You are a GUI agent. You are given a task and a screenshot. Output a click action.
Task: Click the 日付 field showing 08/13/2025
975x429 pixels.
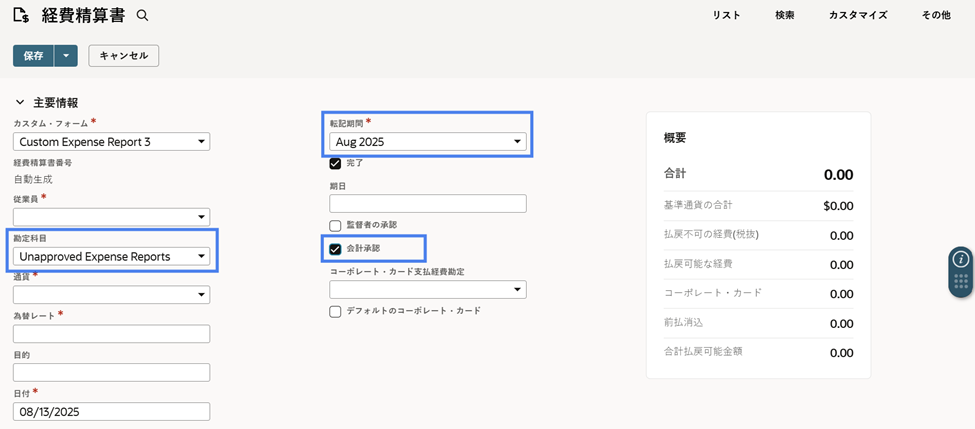111,412
